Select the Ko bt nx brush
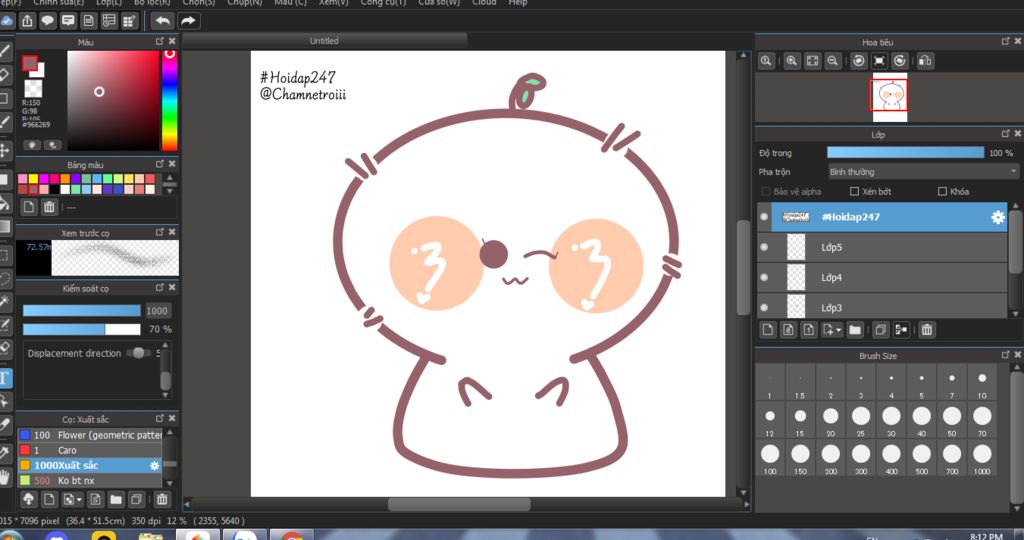This screenshot has height=540, width=1024. coord(89,481)
